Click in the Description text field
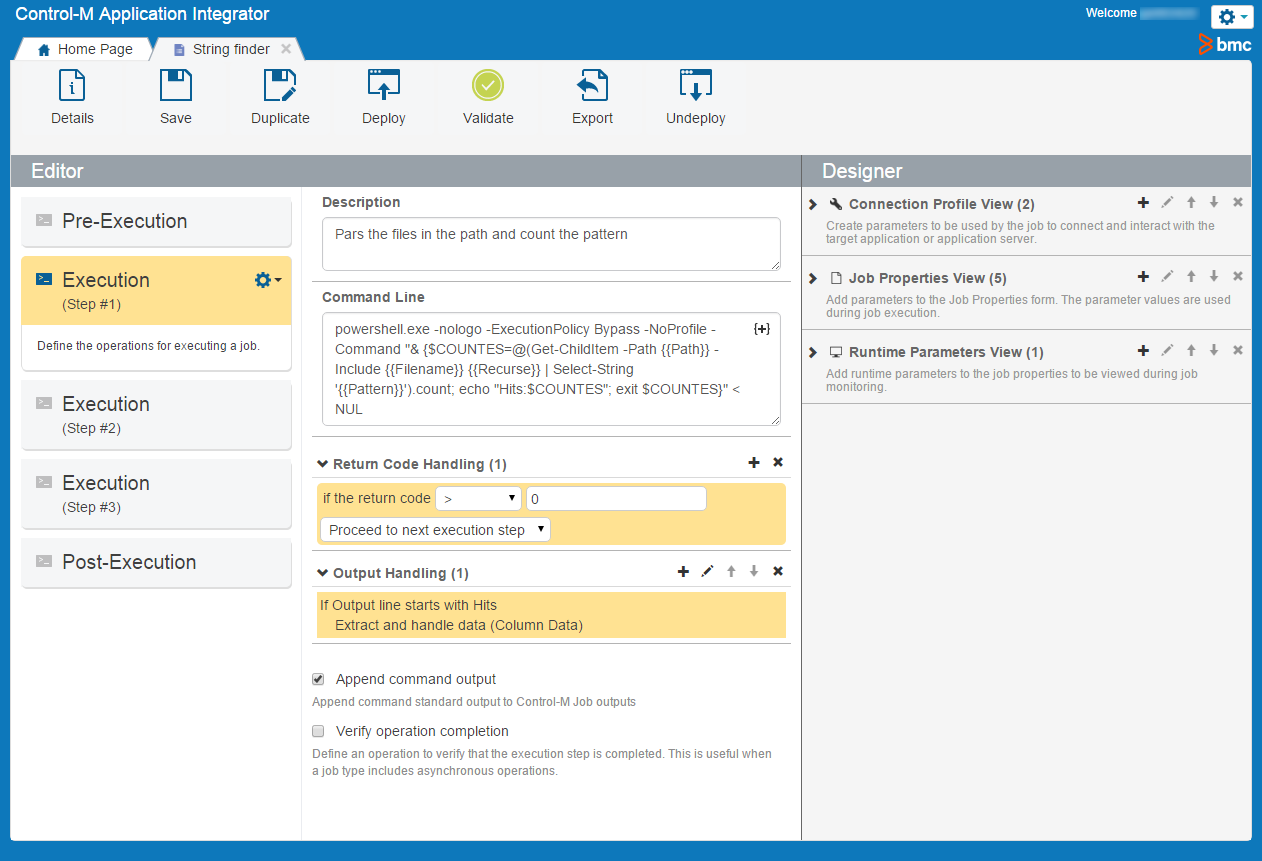Image resolution: width=1262 pixels, height=861 pixels. coord(551,244)
